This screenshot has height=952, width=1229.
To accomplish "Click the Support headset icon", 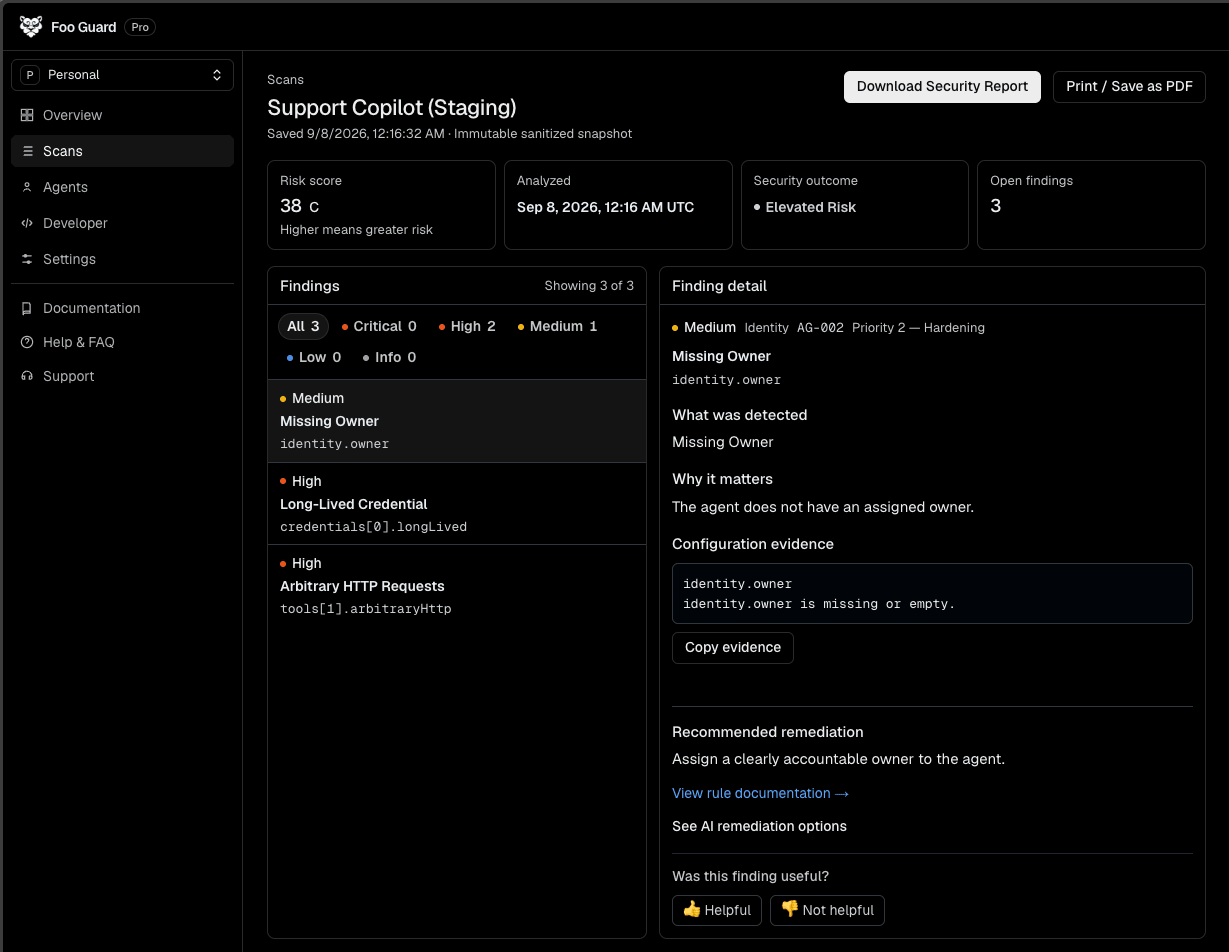I will point(27,376).
